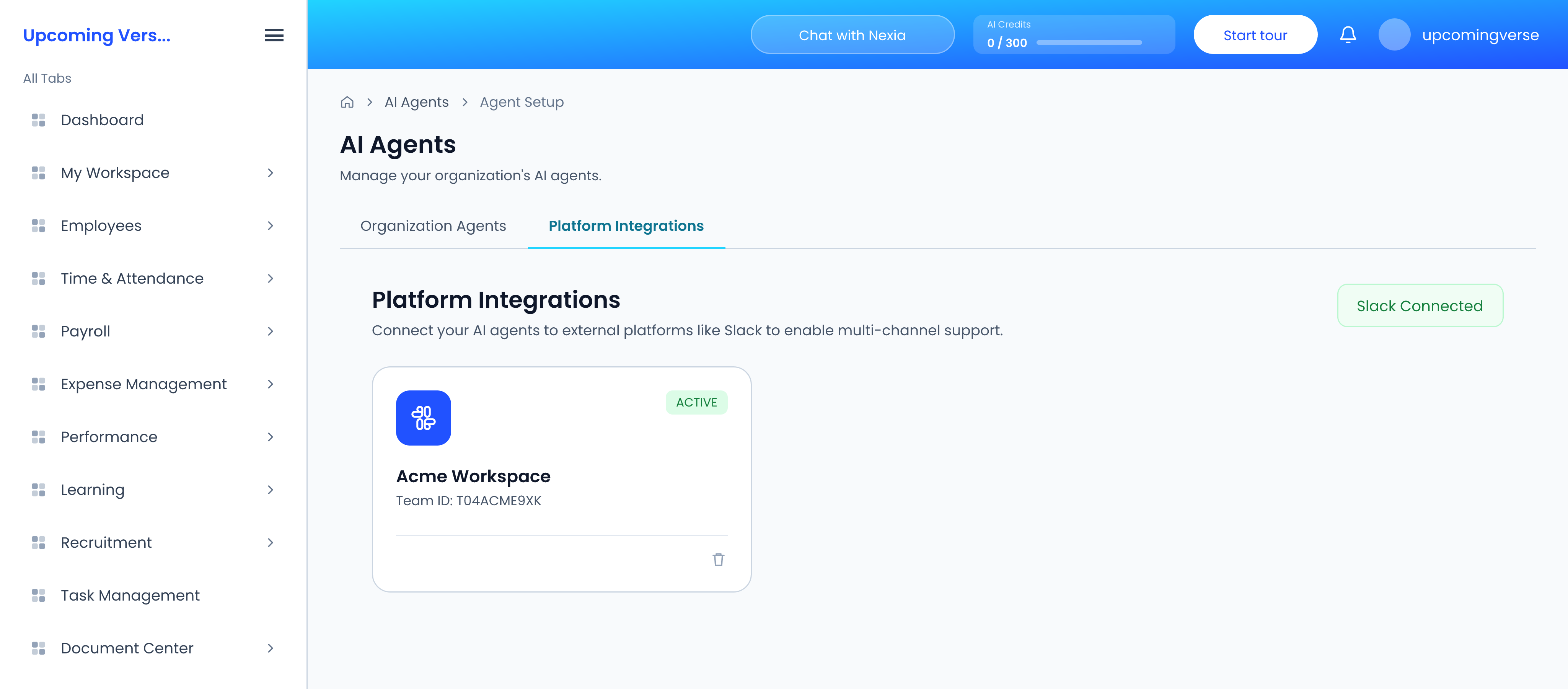Click the Dashboard grid icon

point(38,120)
